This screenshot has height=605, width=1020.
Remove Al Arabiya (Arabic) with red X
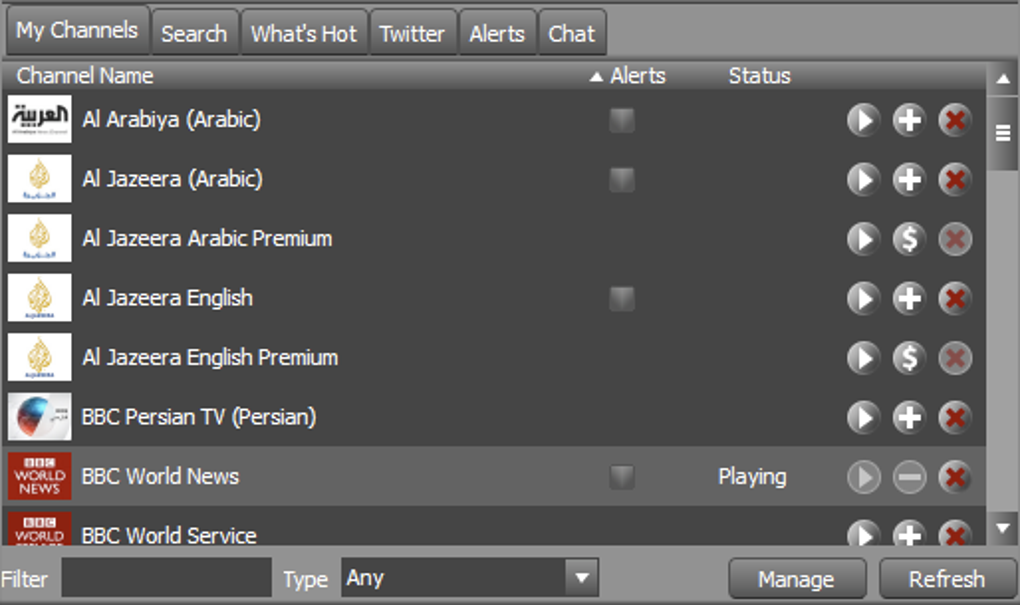point(955,120)
